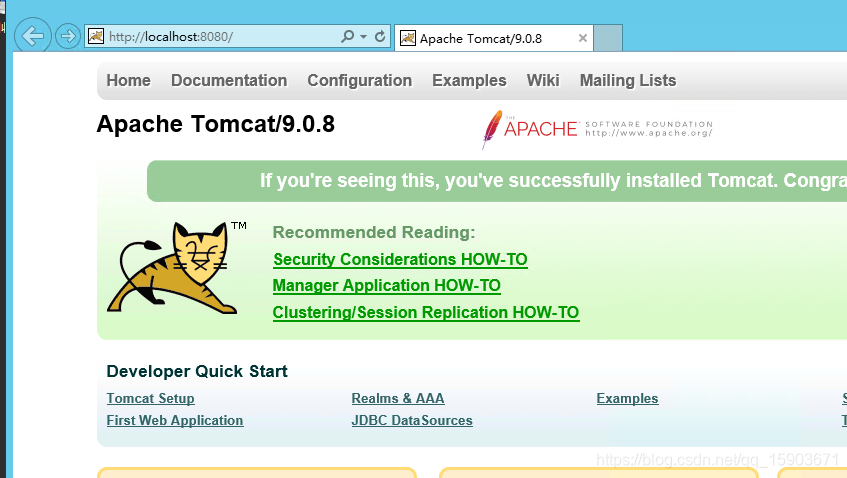Click the successfully installed Tomcat banner
Screen dimensions: 847x478
point(497,181)
